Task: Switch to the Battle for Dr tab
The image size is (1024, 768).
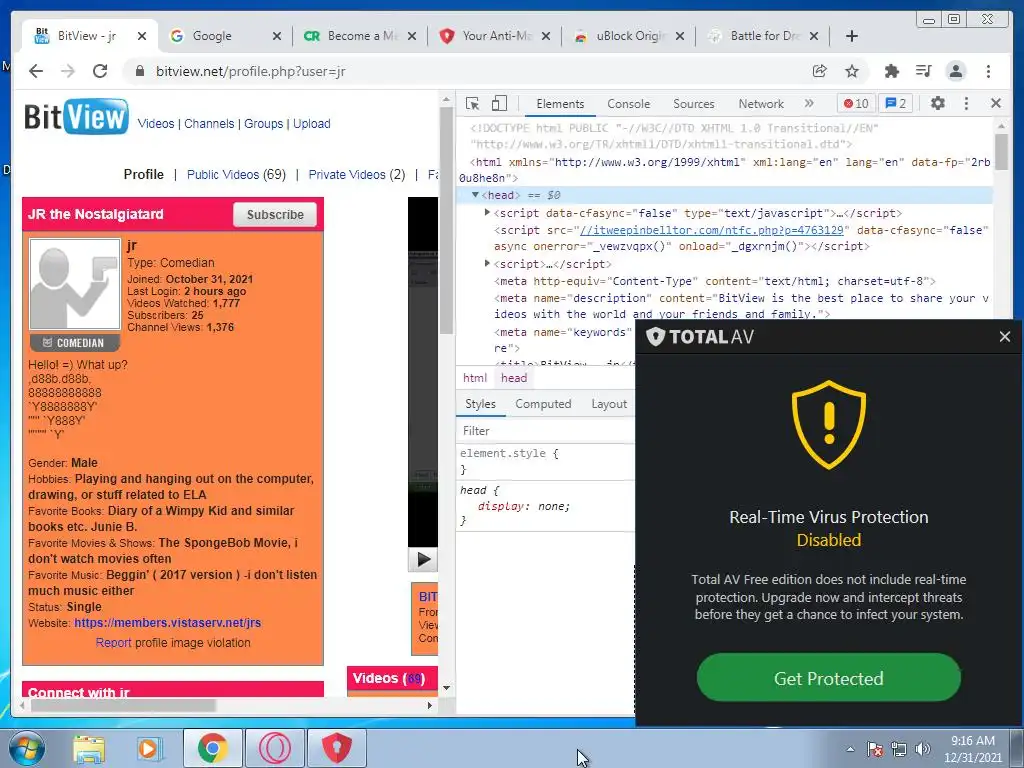Action: click(765, 36)
